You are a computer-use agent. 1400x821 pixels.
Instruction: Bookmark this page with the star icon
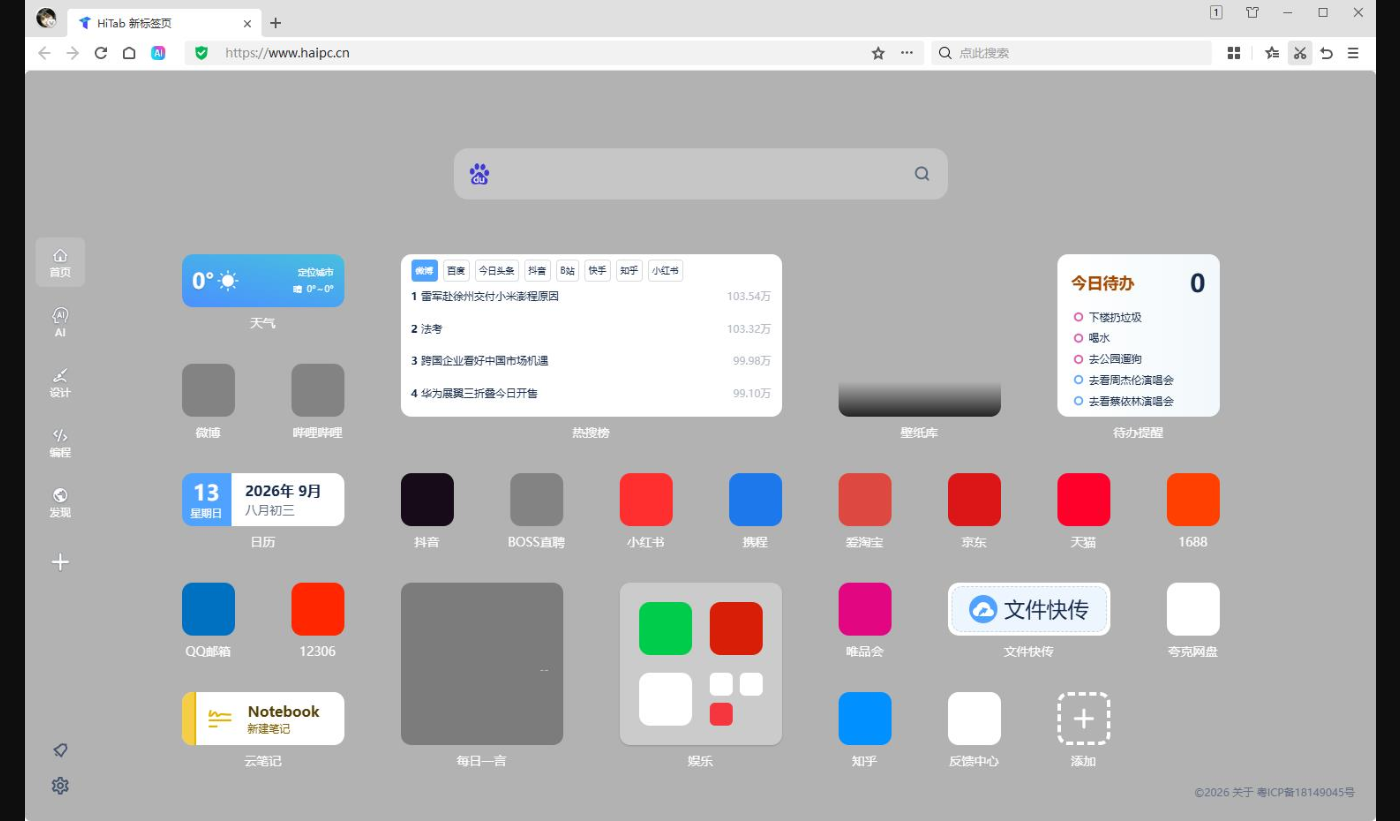pyautogui.click(x=878, y=53)
